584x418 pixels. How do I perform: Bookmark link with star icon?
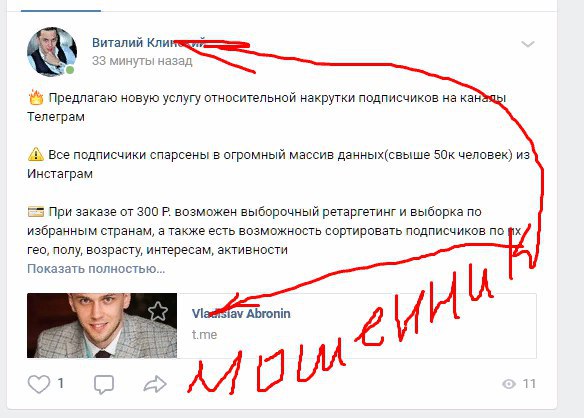158,311
